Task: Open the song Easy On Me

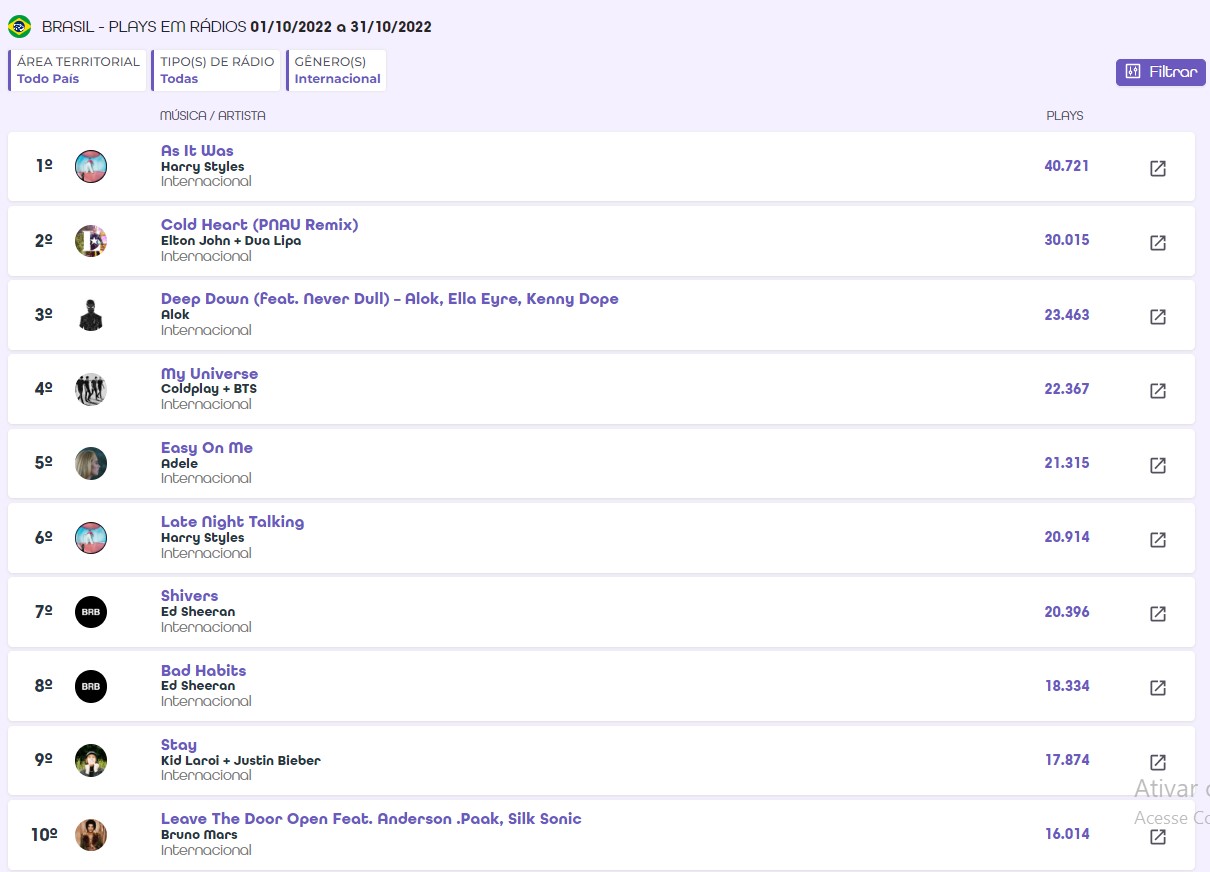Action: pos(207,448)
